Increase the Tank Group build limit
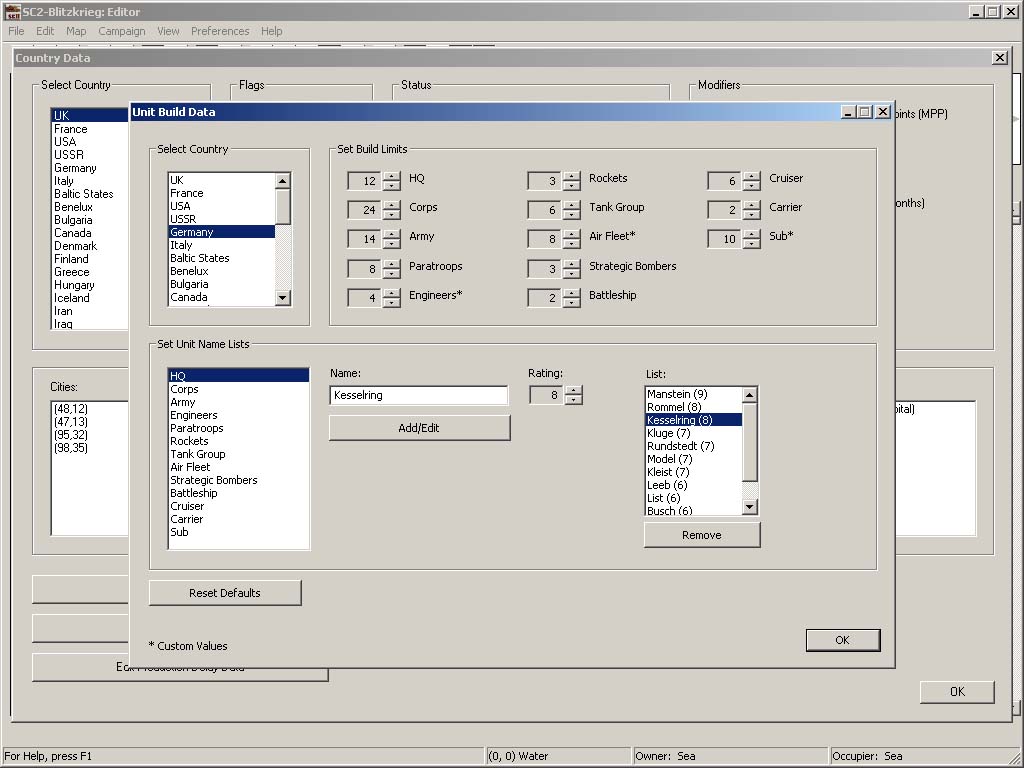 point(571,205)
